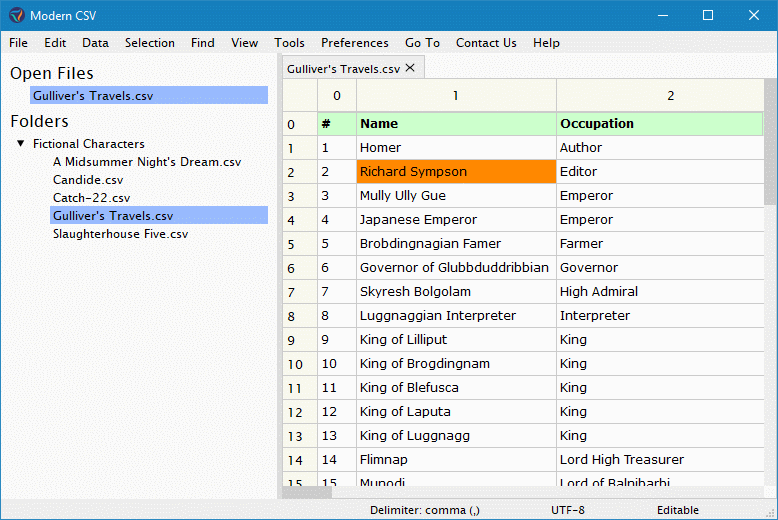Image resolution: width=778 pixels, height=520 pixels.
Task: Click the horizontal scrollbar thumb
Action: pos(307,492)
